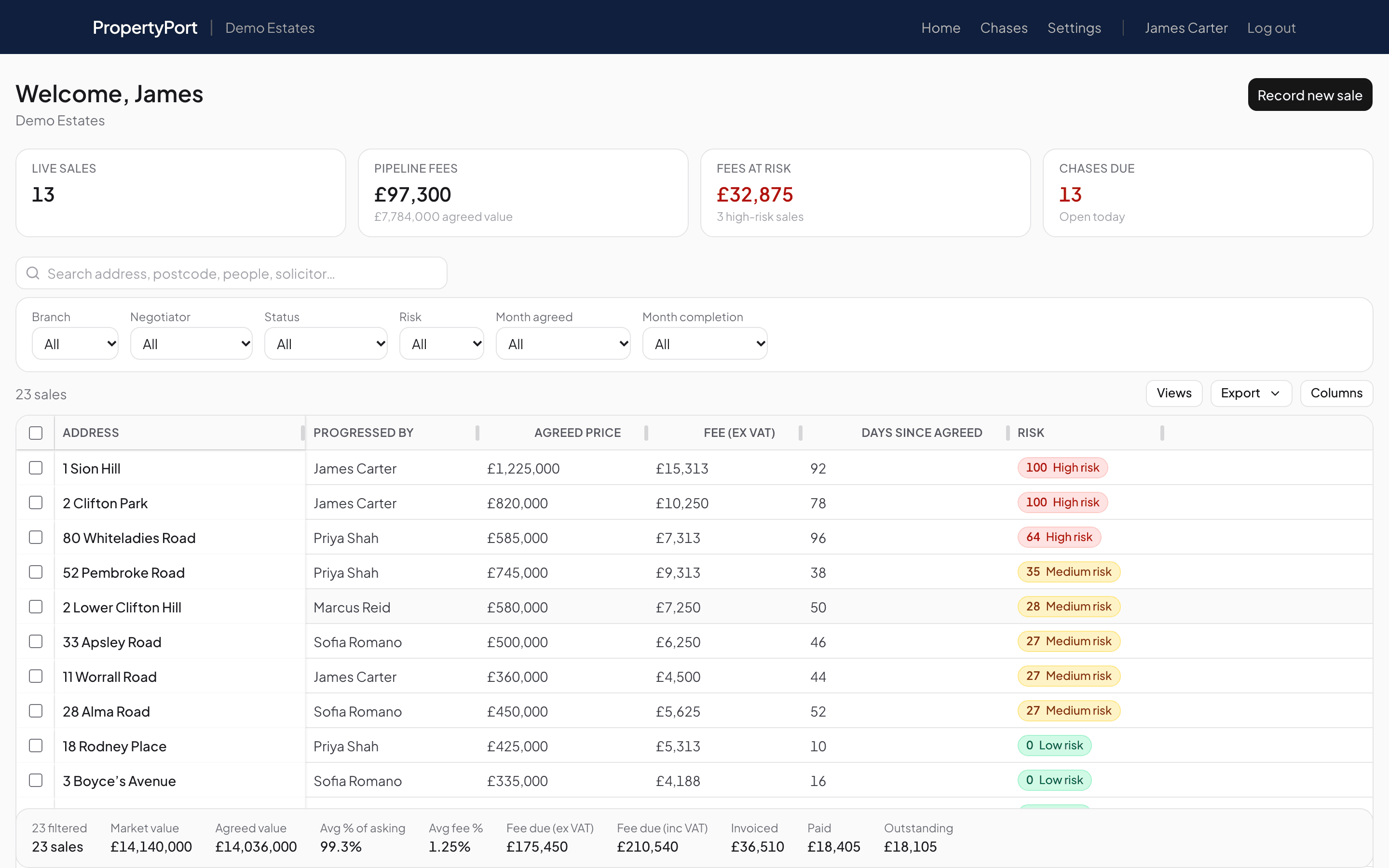Open the James Carter profile link

(x=1186, y=27)
